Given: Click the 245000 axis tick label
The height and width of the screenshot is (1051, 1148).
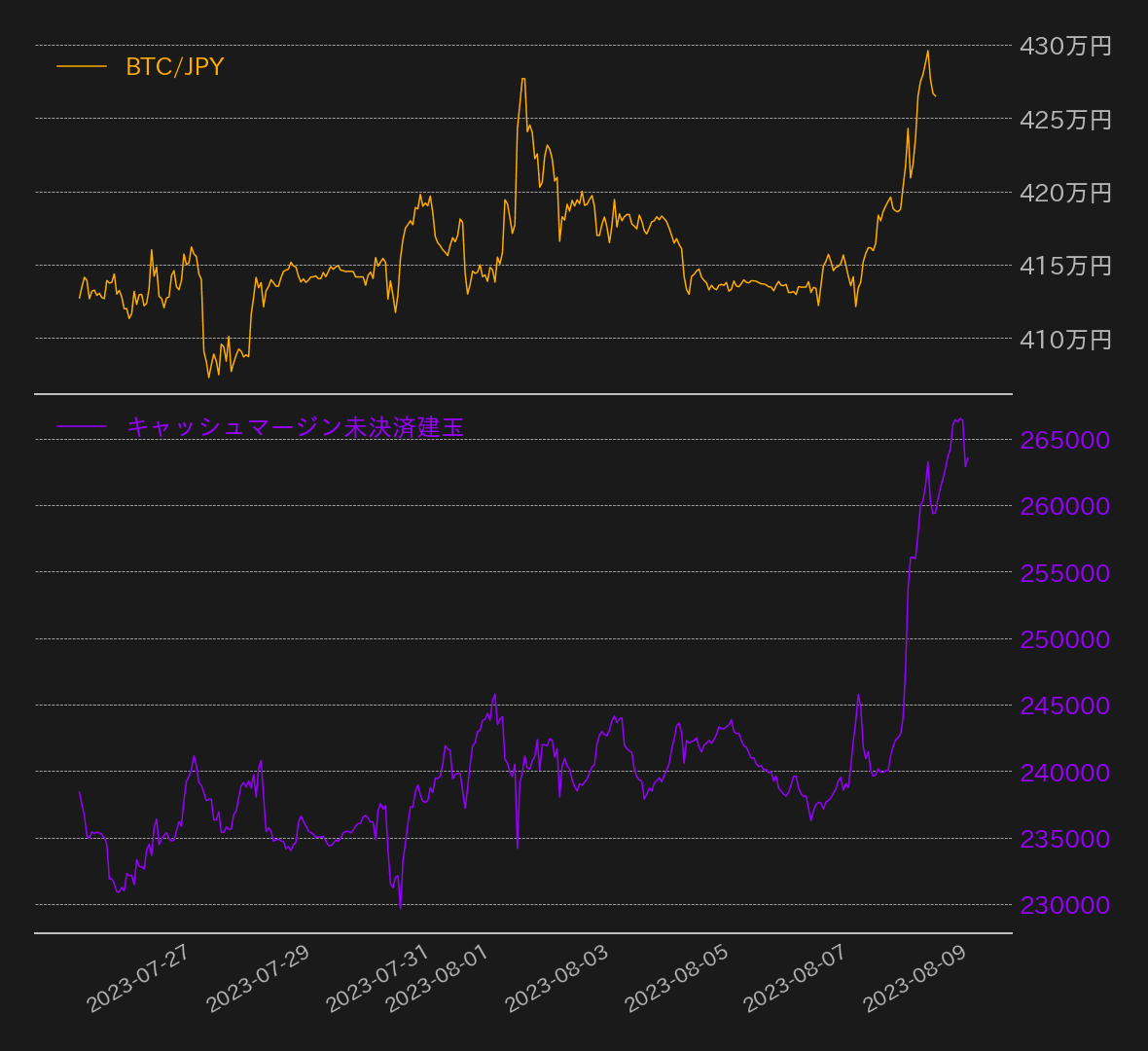Looking at the screenshot, I should coord(1064,706).
